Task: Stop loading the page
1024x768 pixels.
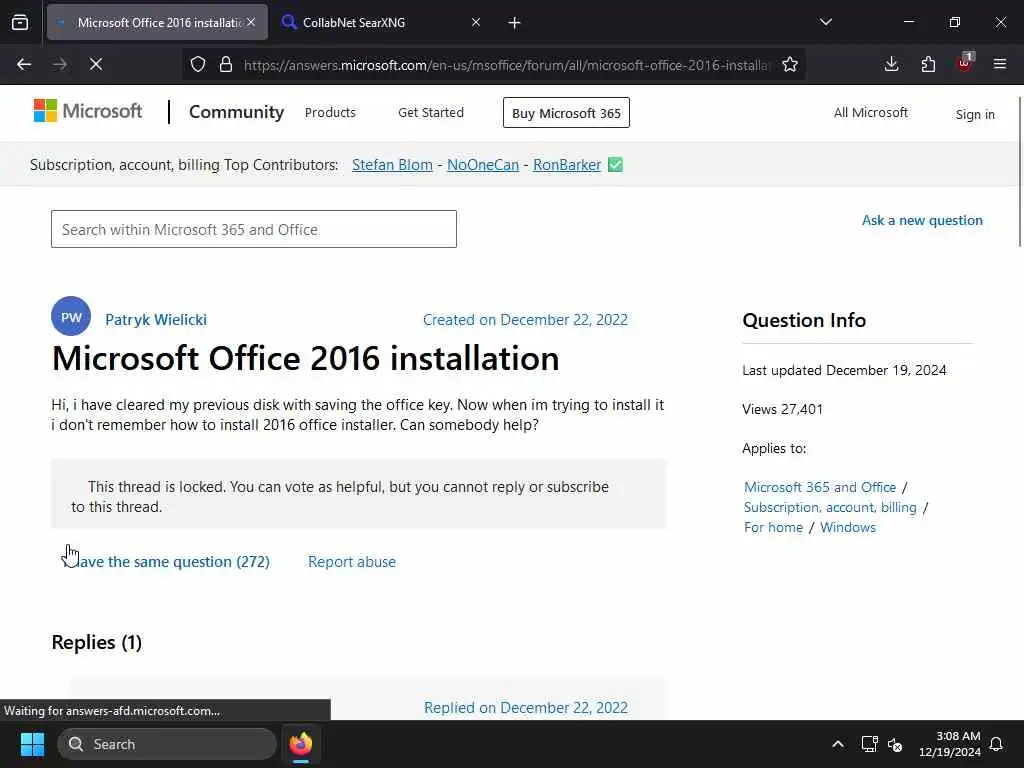Action: click(96, 64)
